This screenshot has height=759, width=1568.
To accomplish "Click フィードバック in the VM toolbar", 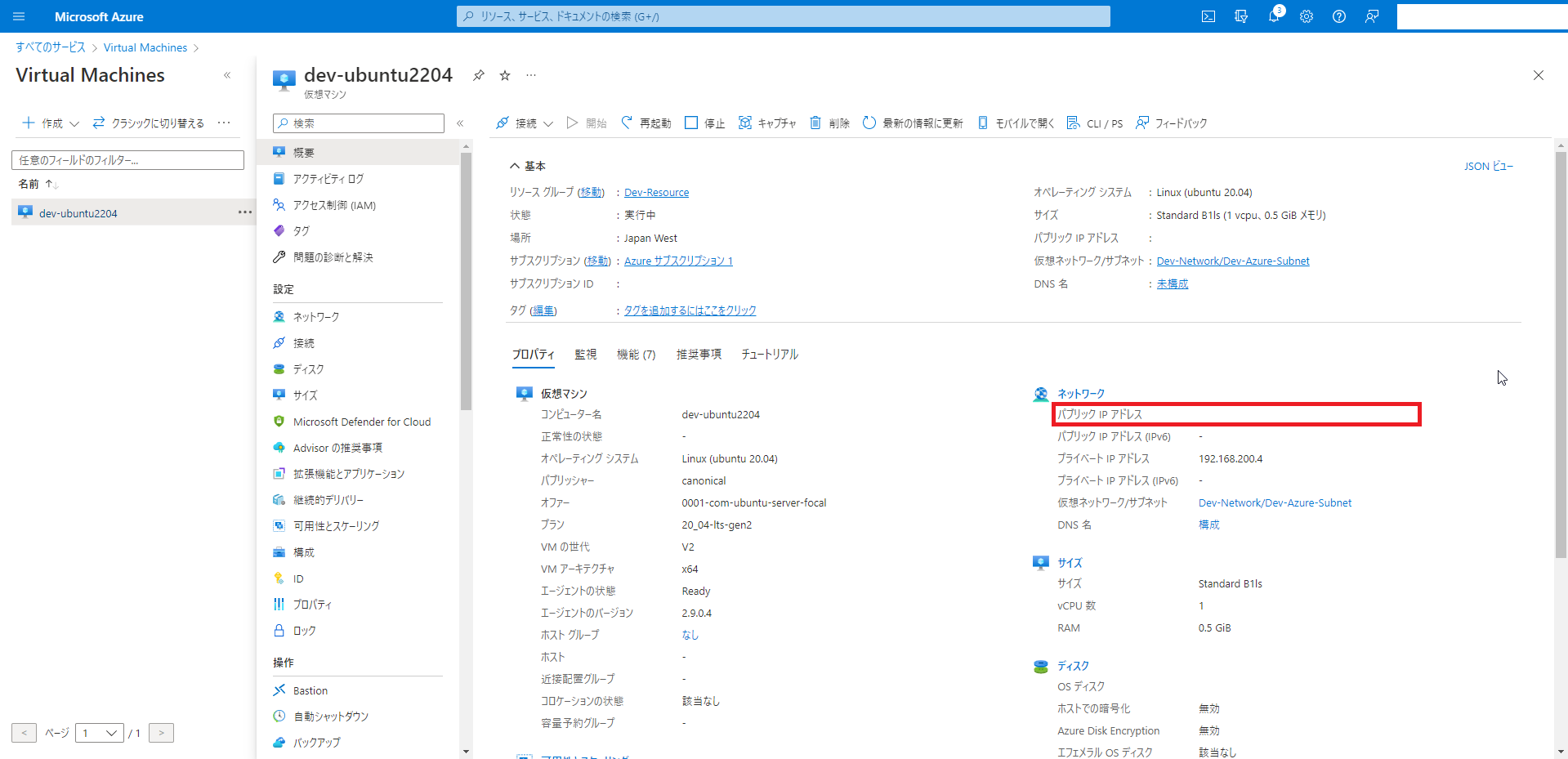I will (x=1171, y=123).
